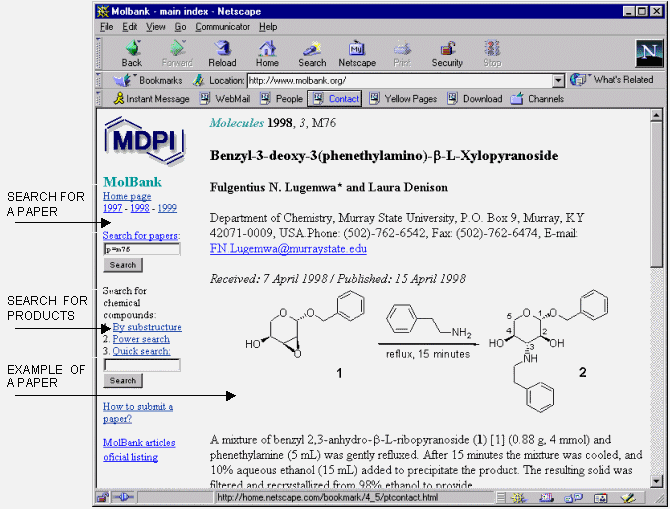Open the Go menu
Screen dimensions: 670x509
point(180,27)
